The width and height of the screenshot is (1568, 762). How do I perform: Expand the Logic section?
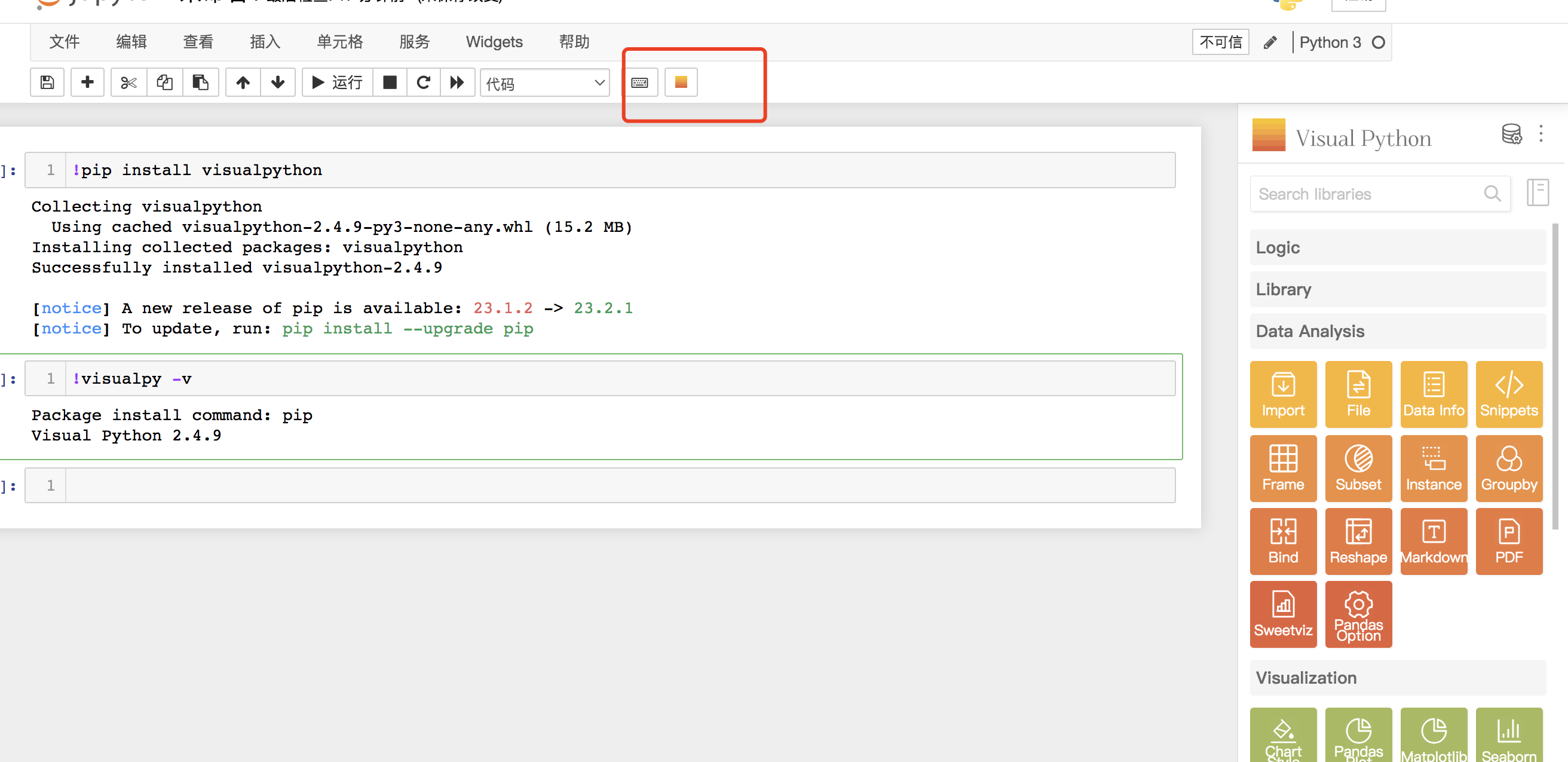[1398, 247]
